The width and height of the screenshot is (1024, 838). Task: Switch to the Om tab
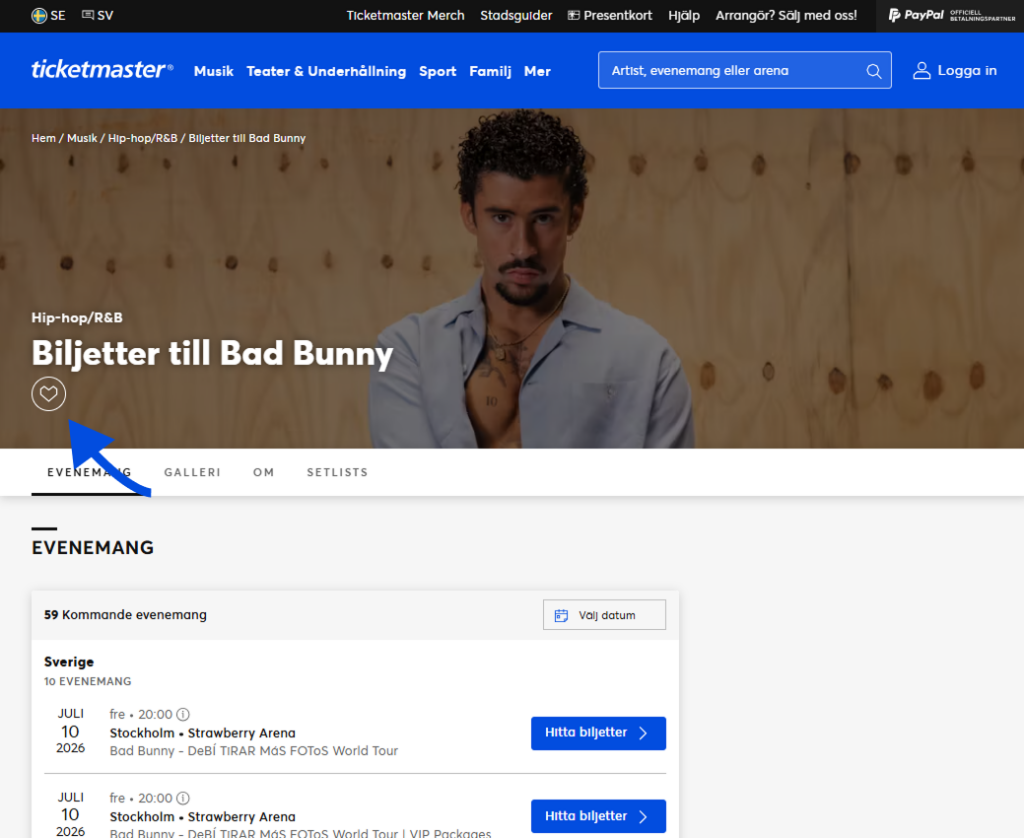(264, 472)
